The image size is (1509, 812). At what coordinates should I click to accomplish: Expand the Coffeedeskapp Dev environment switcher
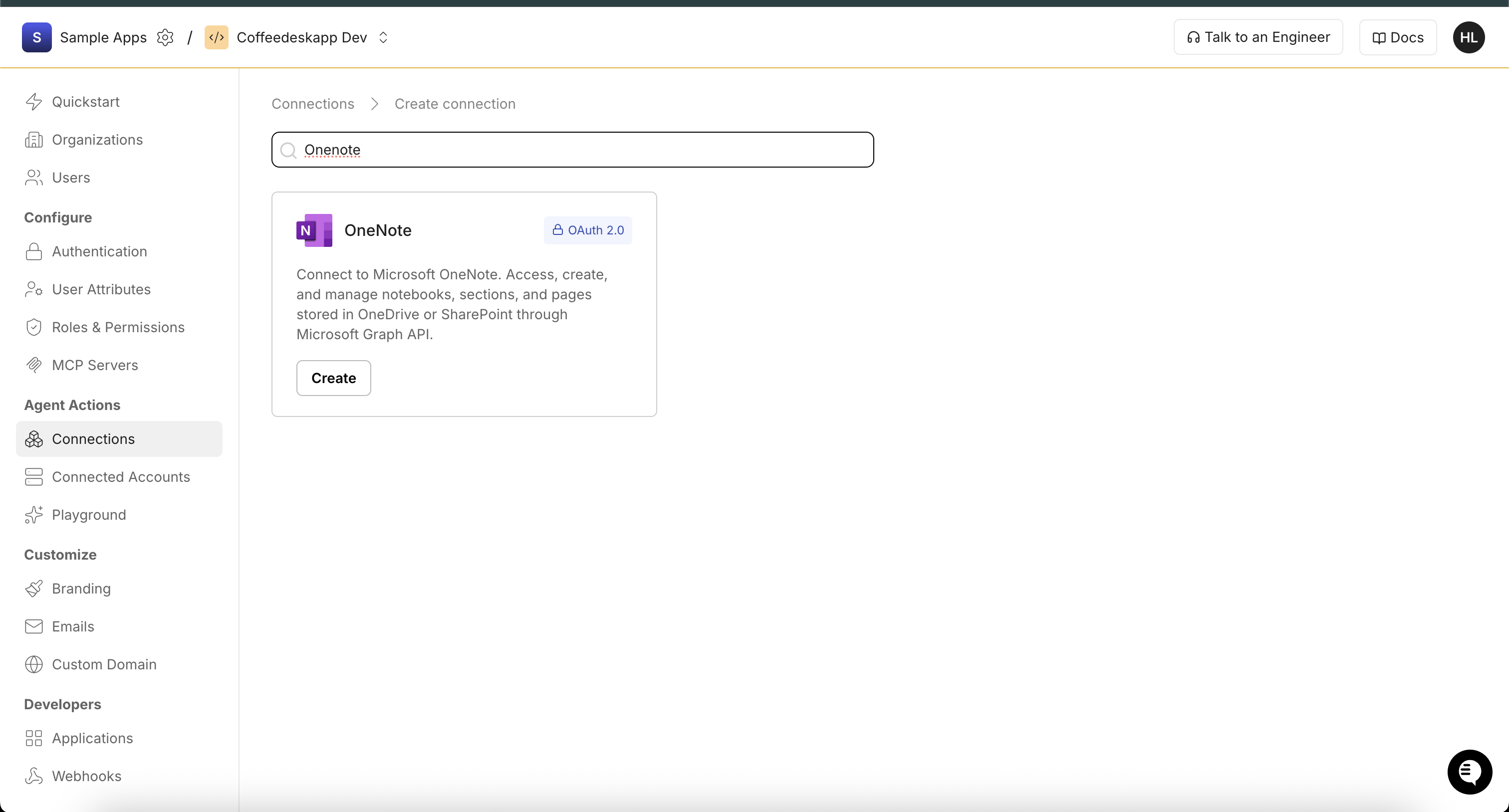click(x=384, y=37)
